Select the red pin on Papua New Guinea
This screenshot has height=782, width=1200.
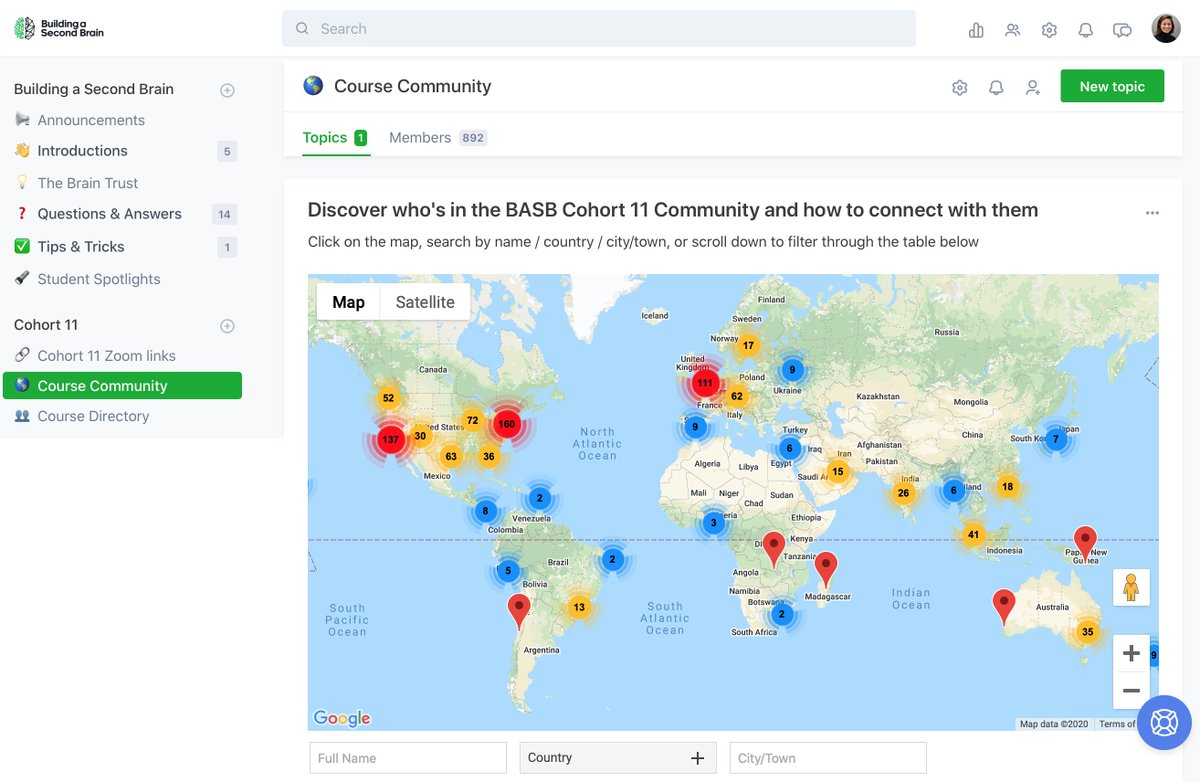[x=1085, y=543]
